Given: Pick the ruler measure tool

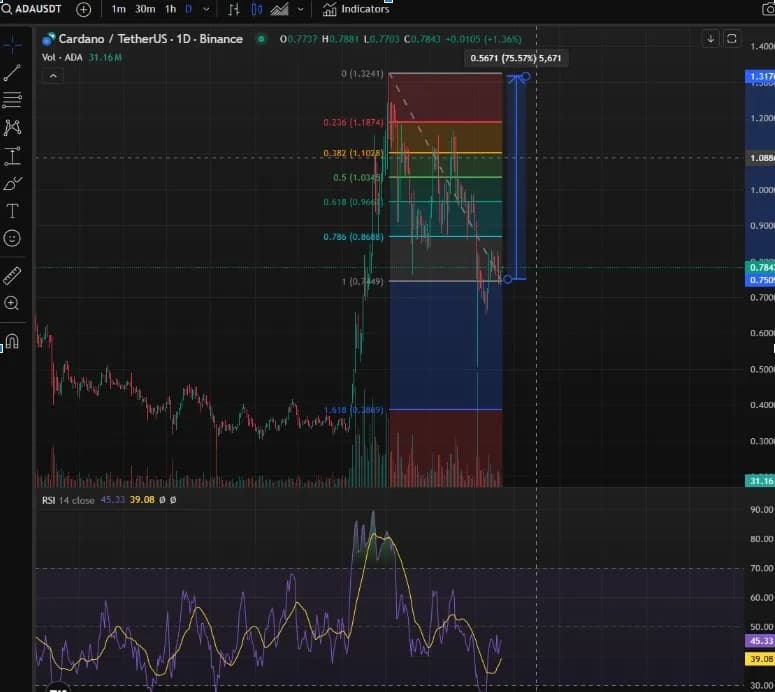Looking at the screenshot, I should 12,276.
